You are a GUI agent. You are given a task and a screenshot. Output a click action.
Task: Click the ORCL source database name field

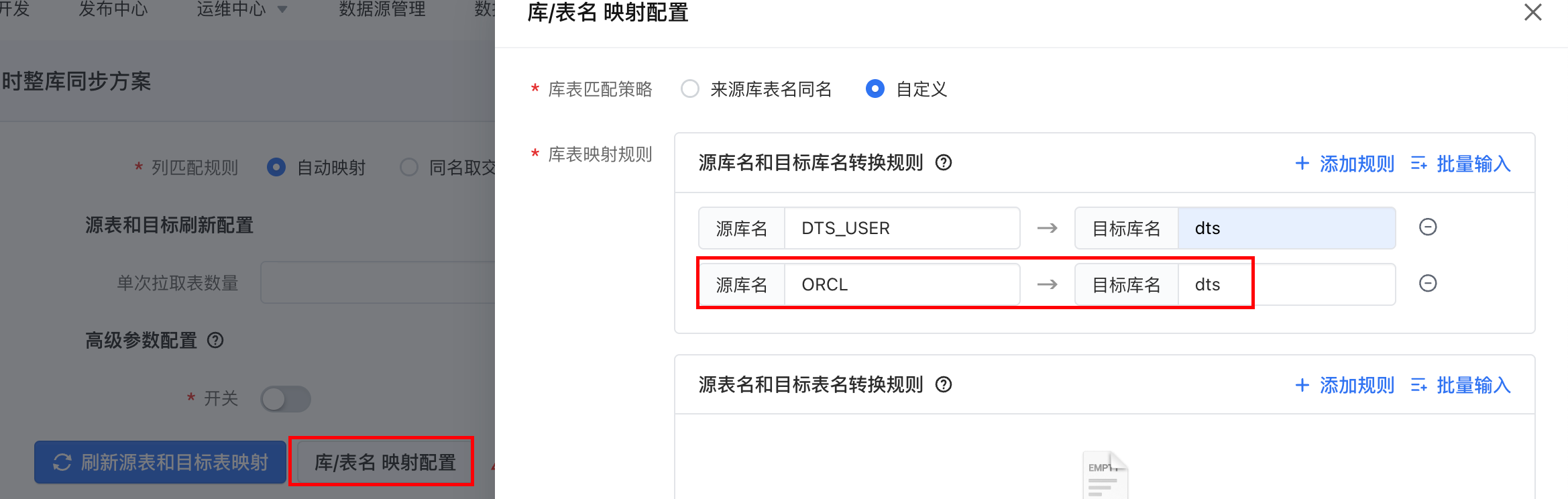(901, 284)
